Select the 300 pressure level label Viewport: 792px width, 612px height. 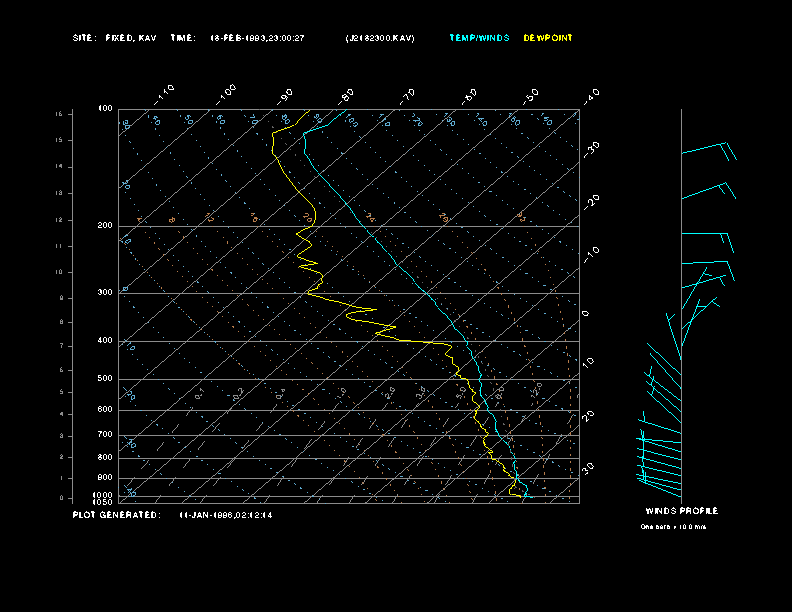point(105,293)
